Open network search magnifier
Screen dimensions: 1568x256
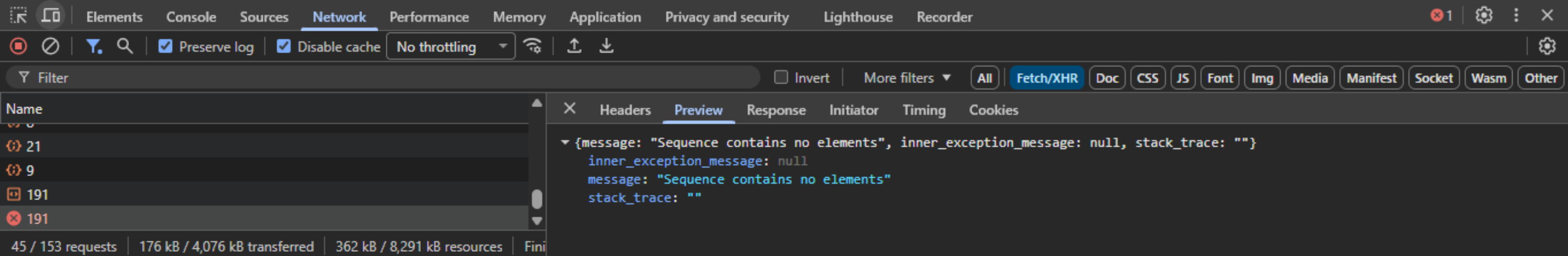point(125,46)
